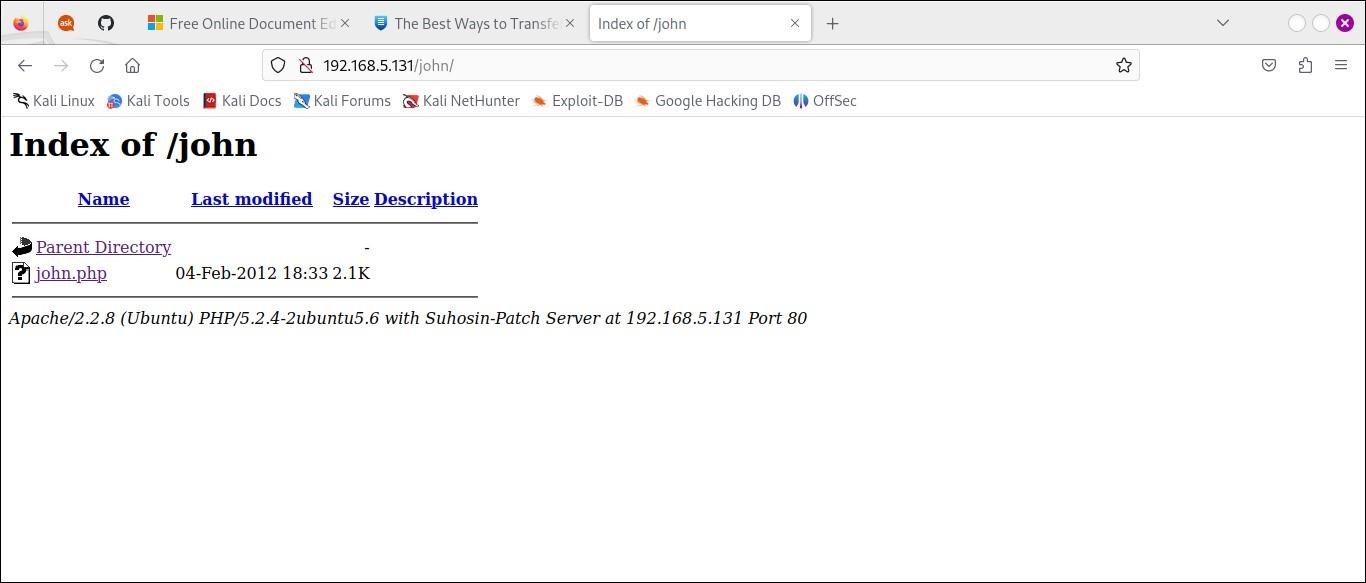Sort listing by Last modified column
The width and height of the screenshot is (1366, 583).
click(251, 199)
